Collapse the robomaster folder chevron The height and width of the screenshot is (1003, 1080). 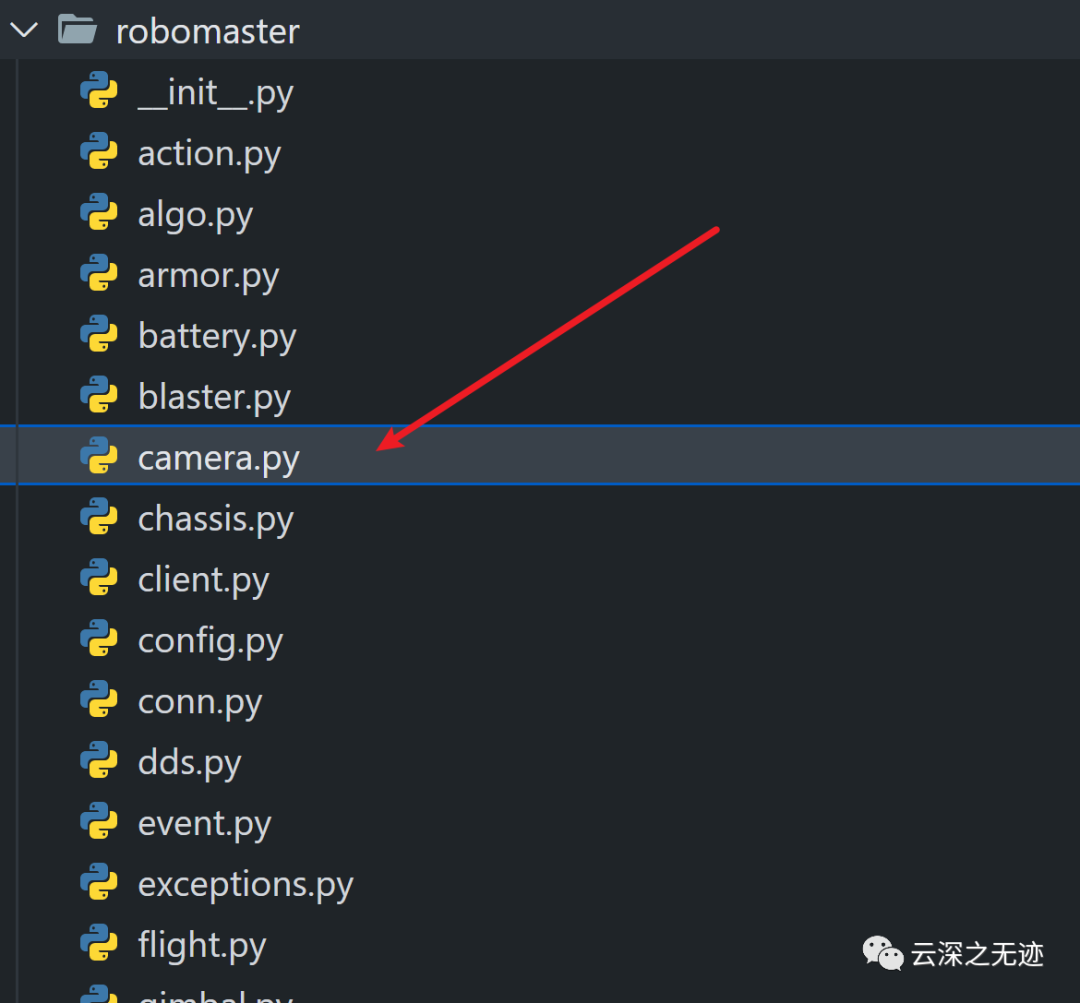[24, 30]
